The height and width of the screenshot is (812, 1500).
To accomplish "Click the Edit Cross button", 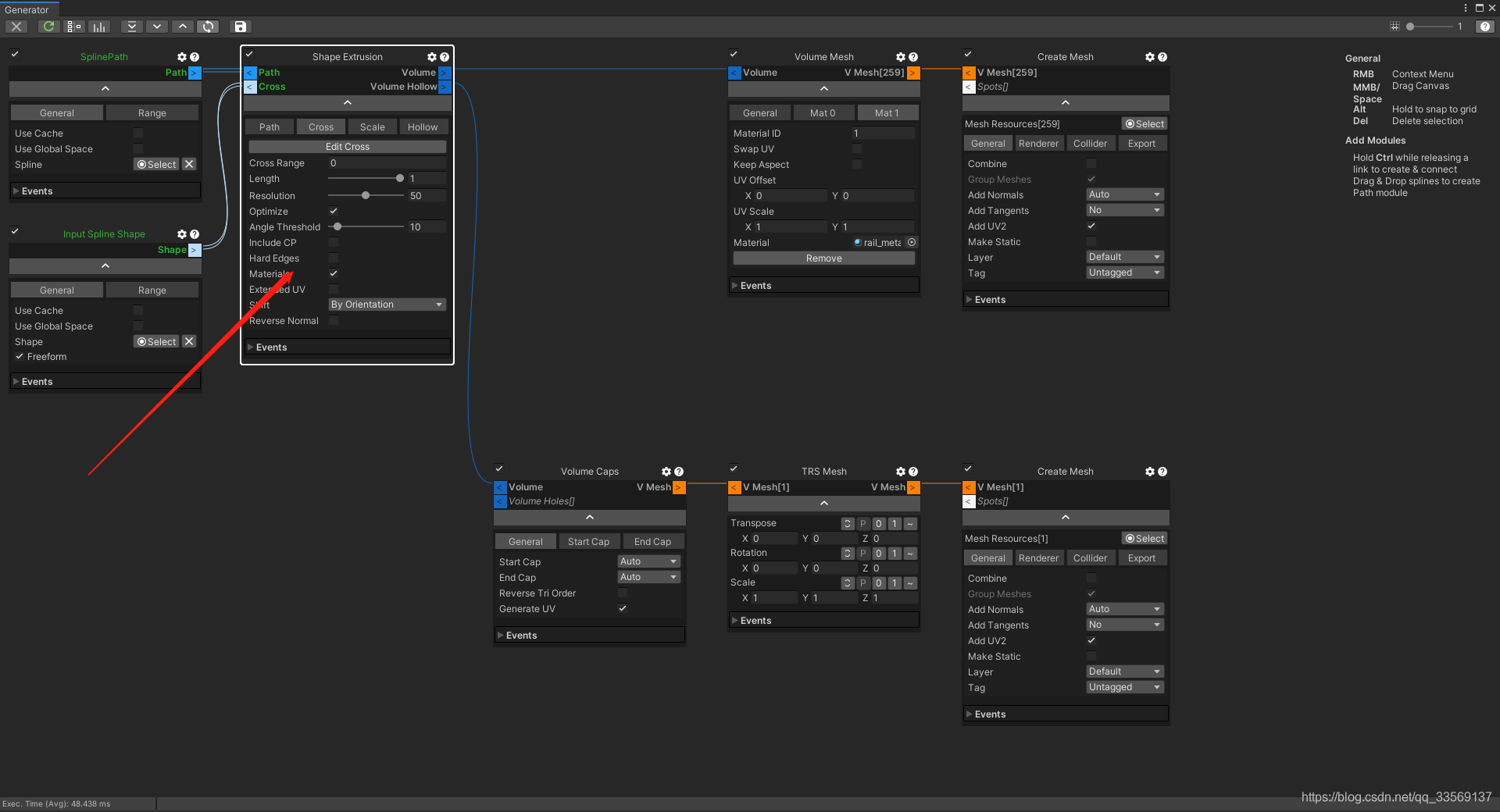I will pyautogui.click(x=347, y=147).
